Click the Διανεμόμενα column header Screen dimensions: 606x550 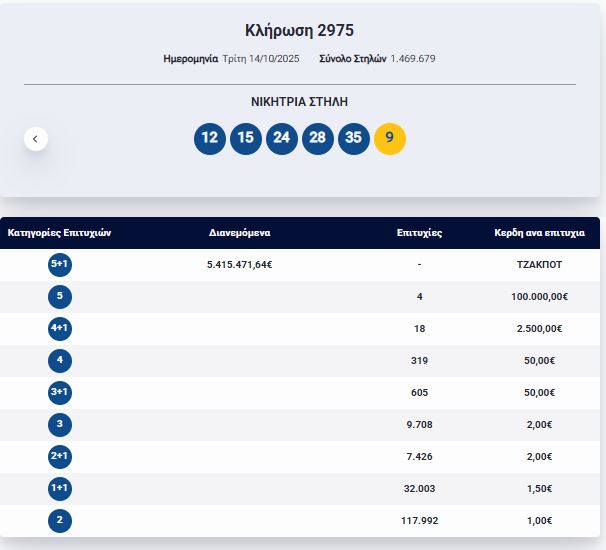[240, 233]
